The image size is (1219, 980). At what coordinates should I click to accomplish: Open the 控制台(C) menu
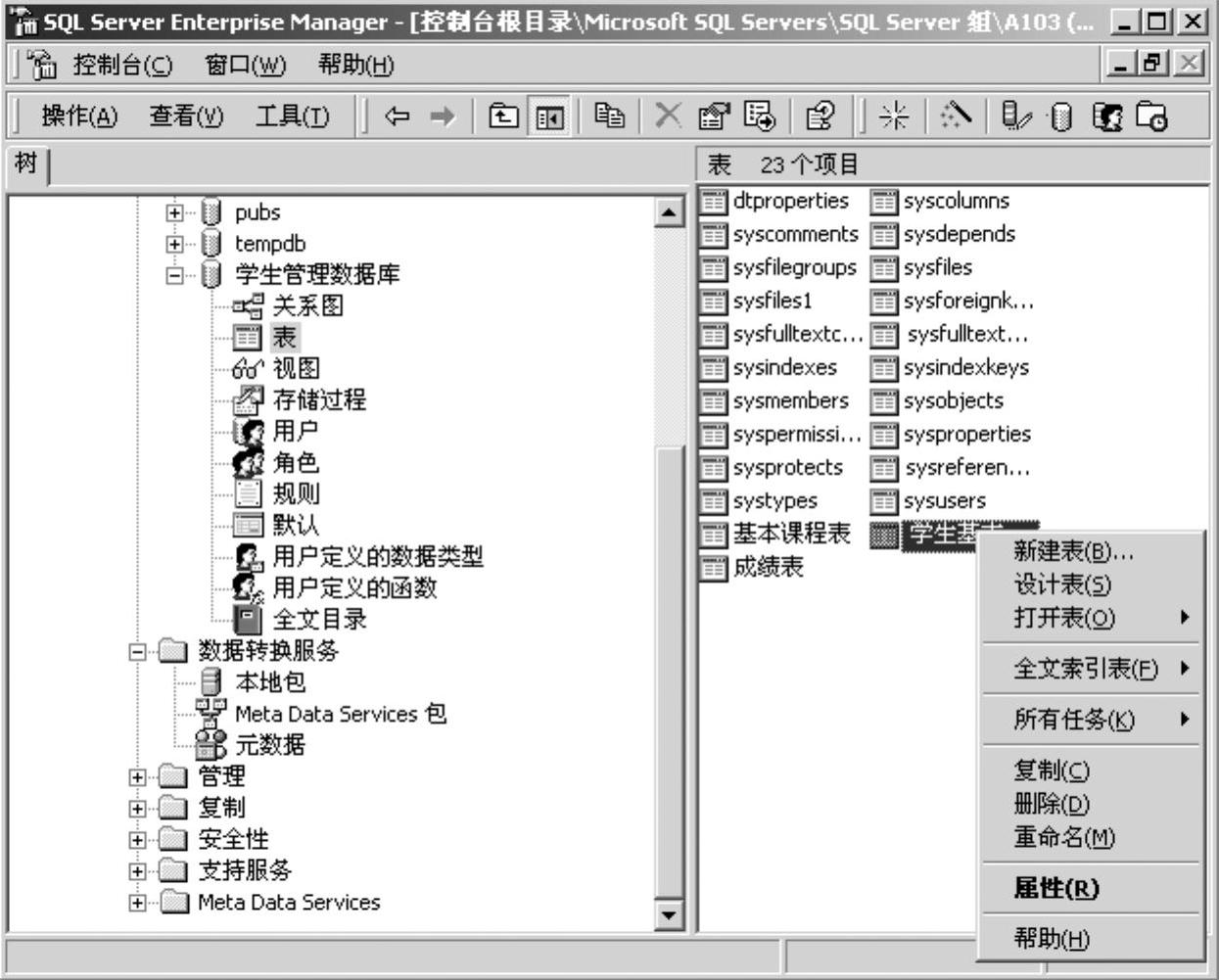[123, 66]
